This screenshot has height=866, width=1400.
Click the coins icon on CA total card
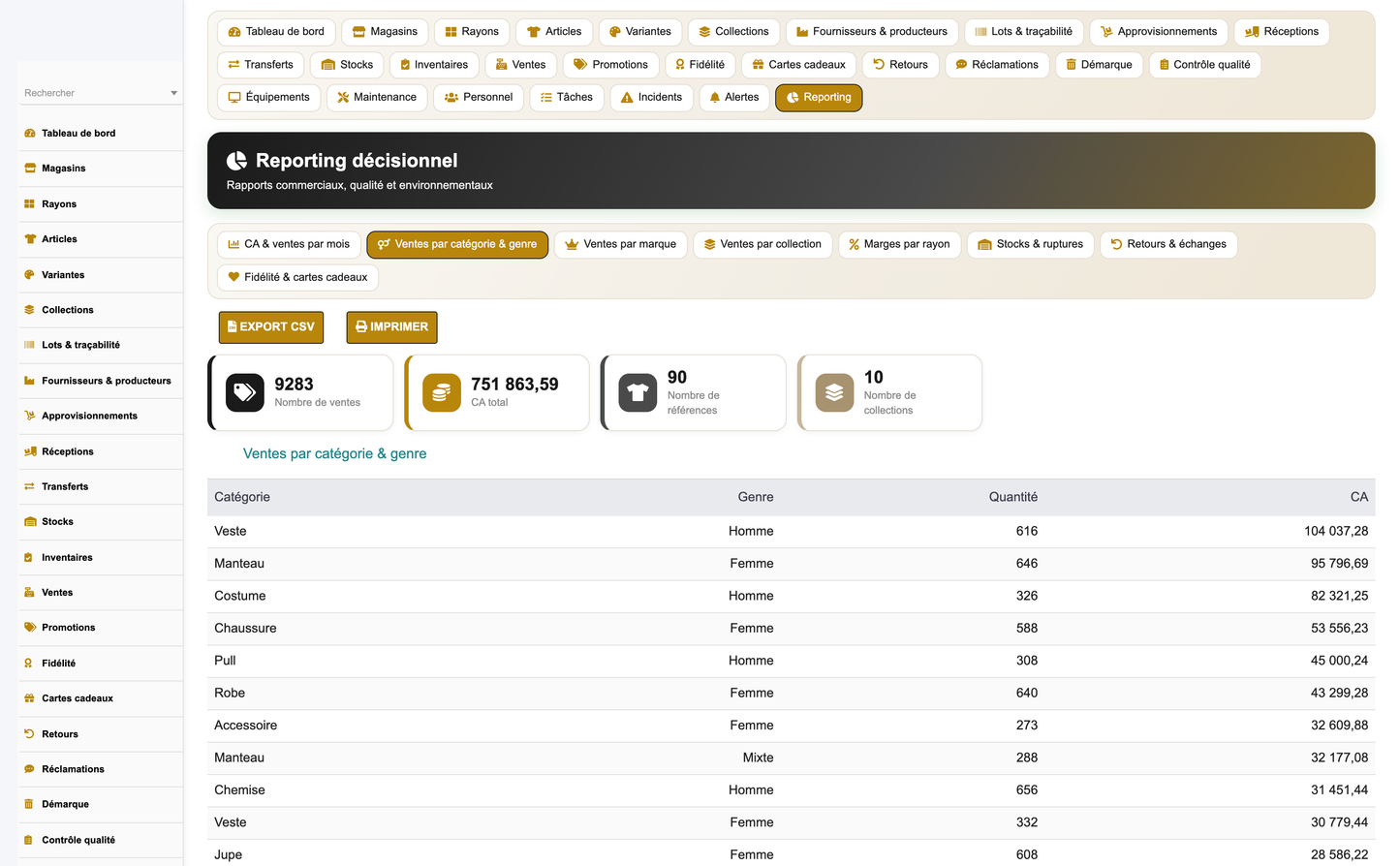[442, 392]
